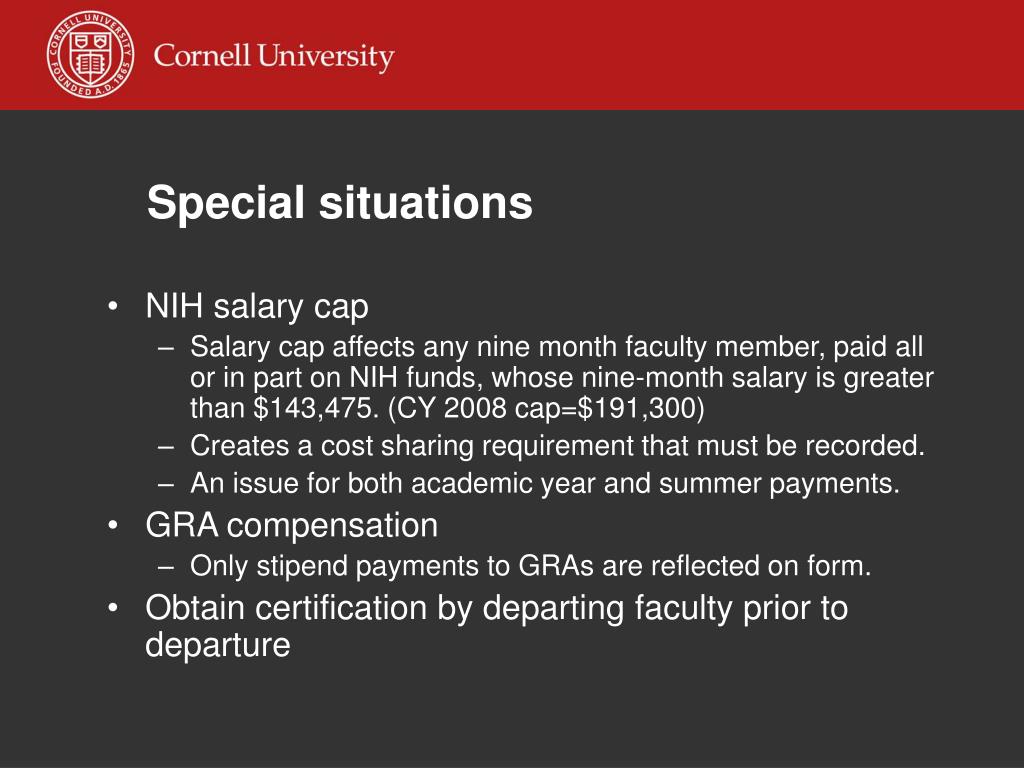Click the academic year and summer payments line

tap(545, 484)
